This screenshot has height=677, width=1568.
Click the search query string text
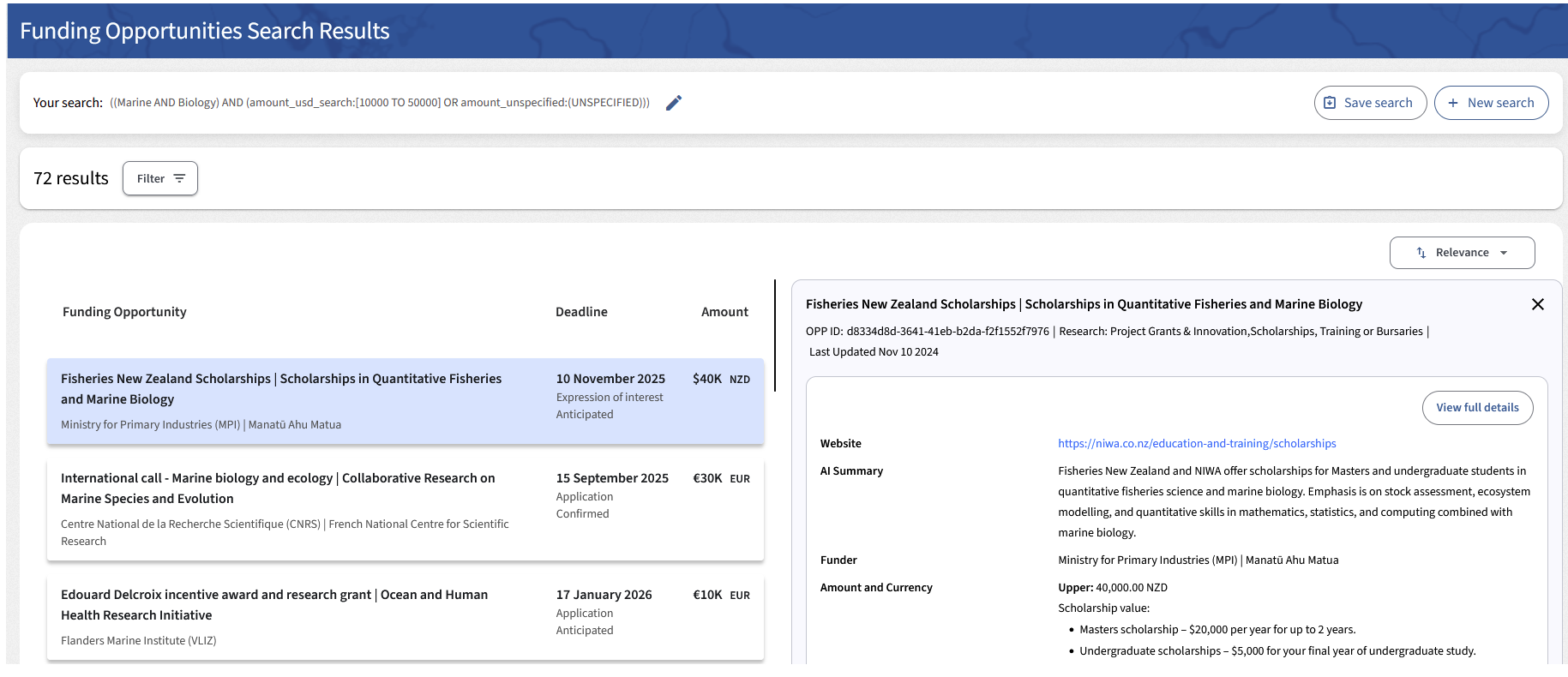click(380, 103)
